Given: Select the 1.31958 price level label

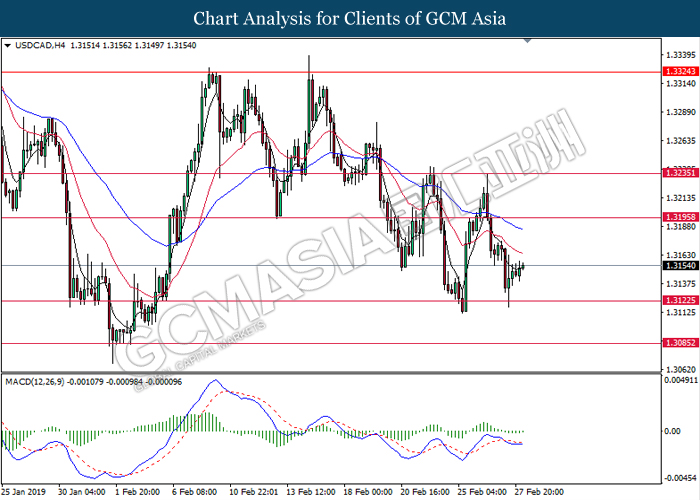Looking at the screenshot, I should (x=680, y=217).
